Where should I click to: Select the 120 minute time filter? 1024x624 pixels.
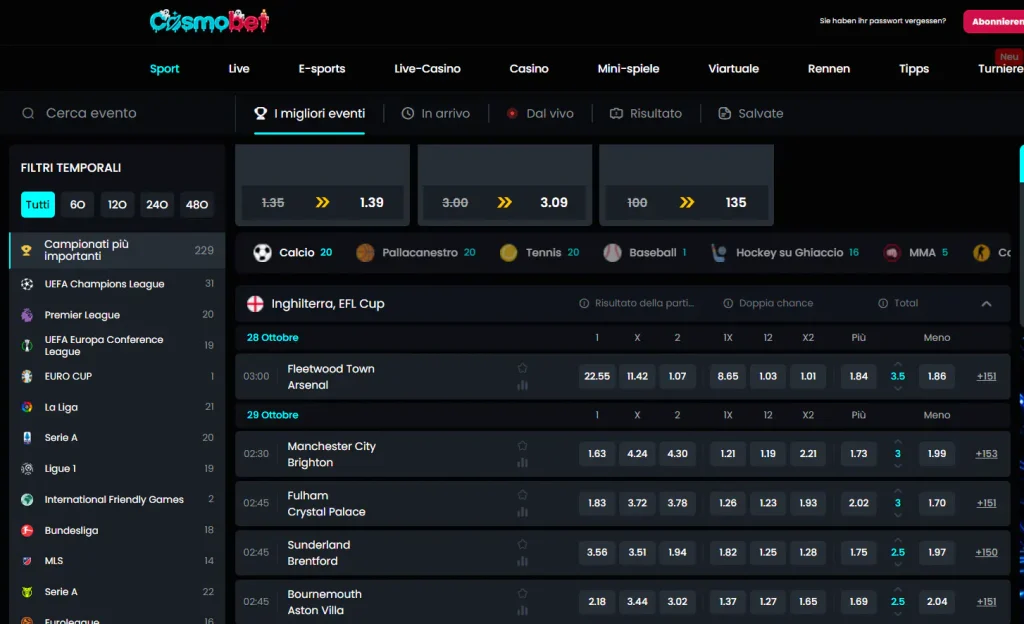[x=118, y=204]
